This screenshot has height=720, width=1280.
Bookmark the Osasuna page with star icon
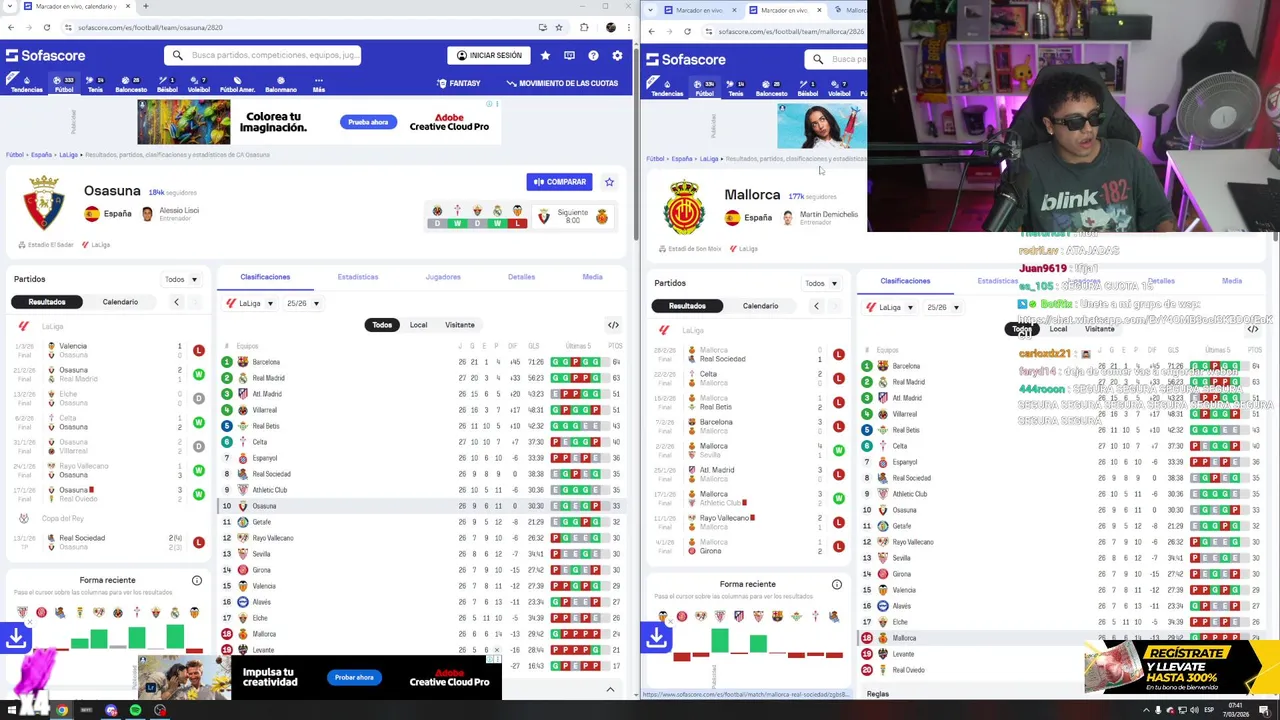(559, 27)
